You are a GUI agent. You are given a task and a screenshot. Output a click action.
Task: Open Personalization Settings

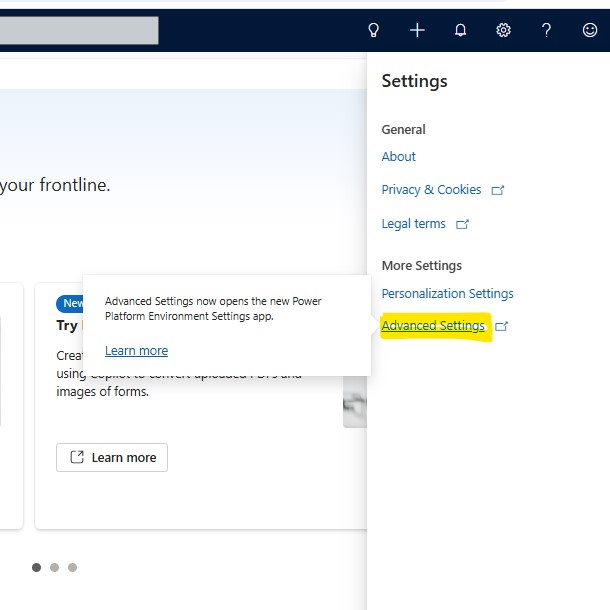(447, 294)
